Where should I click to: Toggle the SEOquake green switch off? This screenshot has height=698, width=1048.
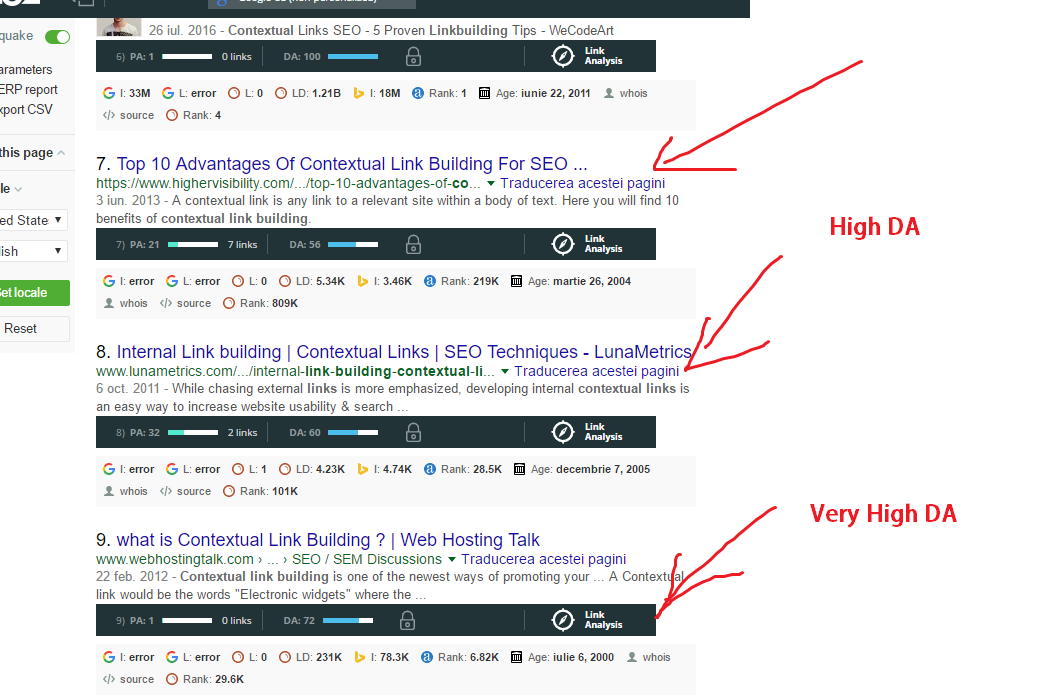[57, 36]
